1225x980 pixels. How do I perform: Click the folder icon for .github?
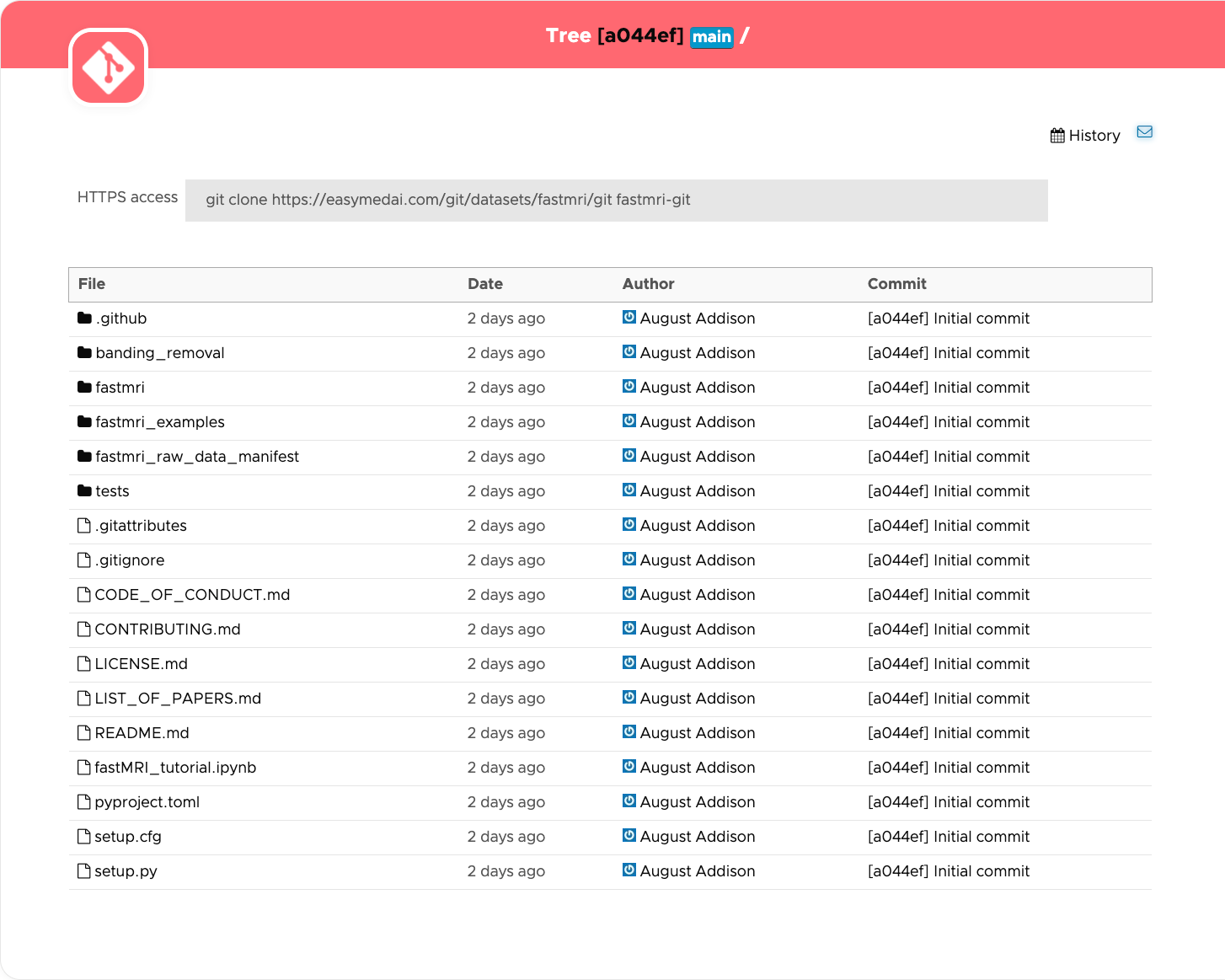[x=84, y=318]
